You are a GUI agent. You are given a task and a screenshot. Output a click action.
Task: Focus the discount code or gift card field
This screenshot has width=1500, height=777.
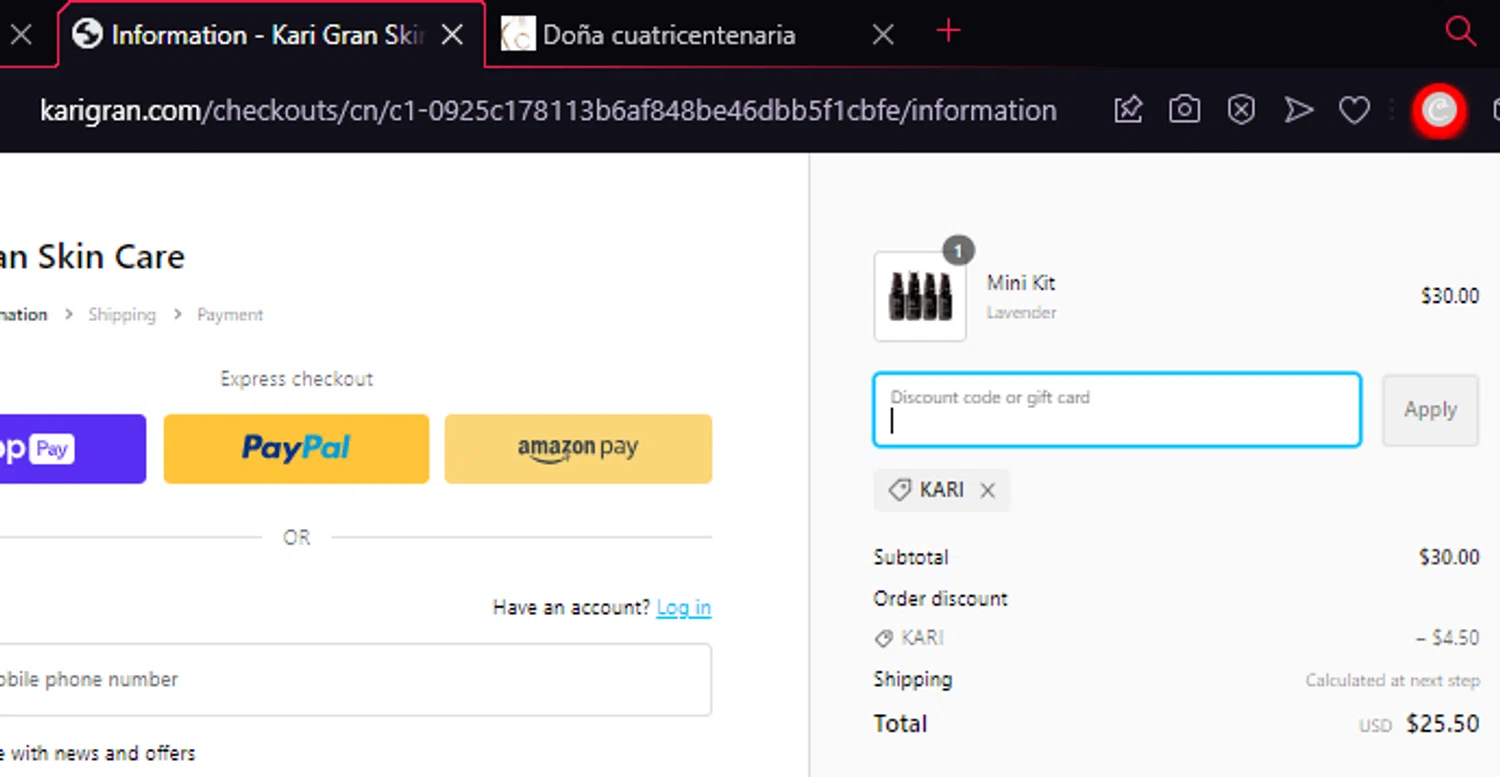(1117, 410)
